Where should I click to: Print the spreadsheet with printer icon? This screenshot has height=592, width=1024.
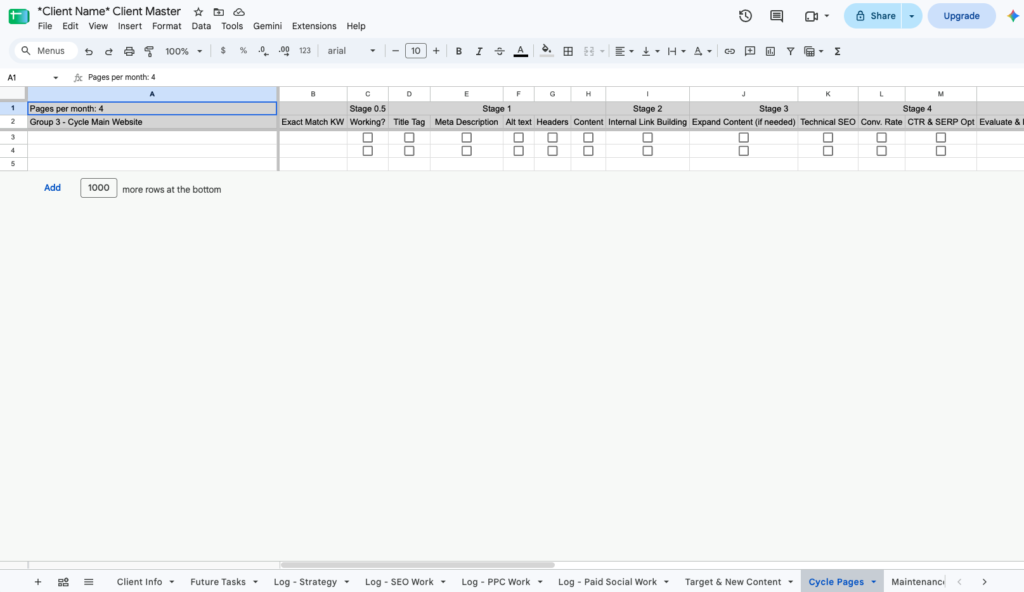(x=129, y=51)
